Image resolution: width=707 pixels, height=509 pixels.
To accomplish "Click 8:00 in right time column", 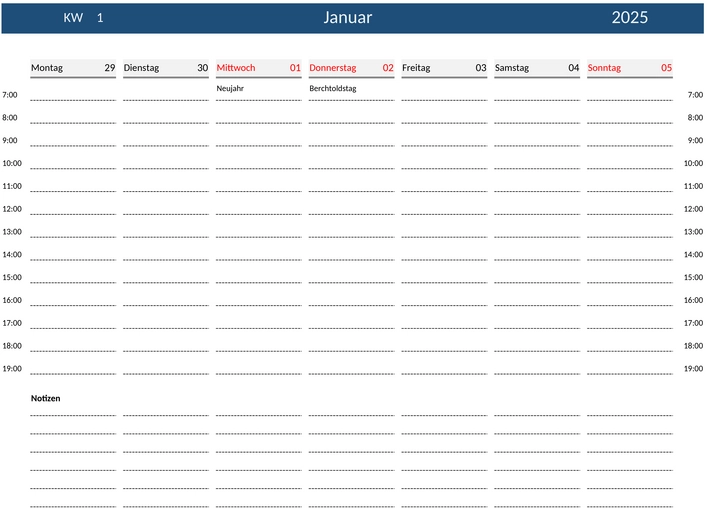I will pos(695,118).
